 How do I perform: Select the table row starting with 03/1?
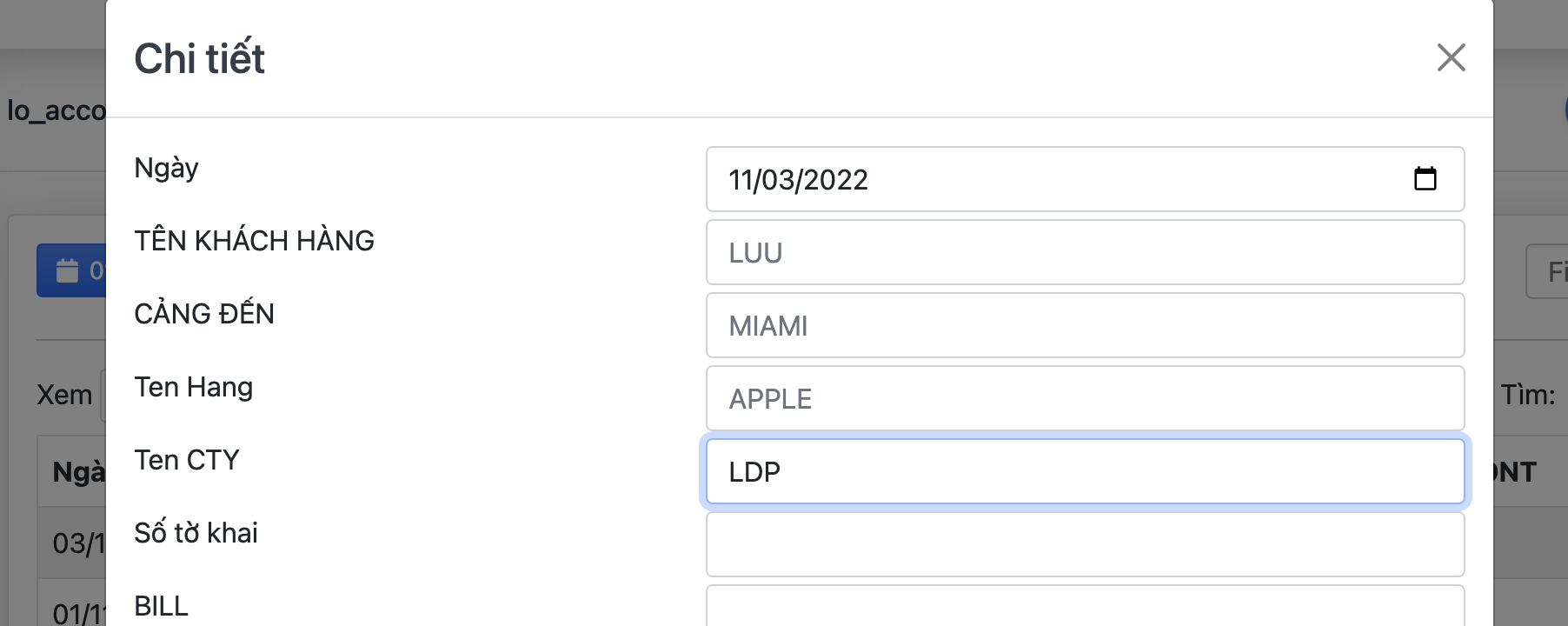click(x=77, y=543)
